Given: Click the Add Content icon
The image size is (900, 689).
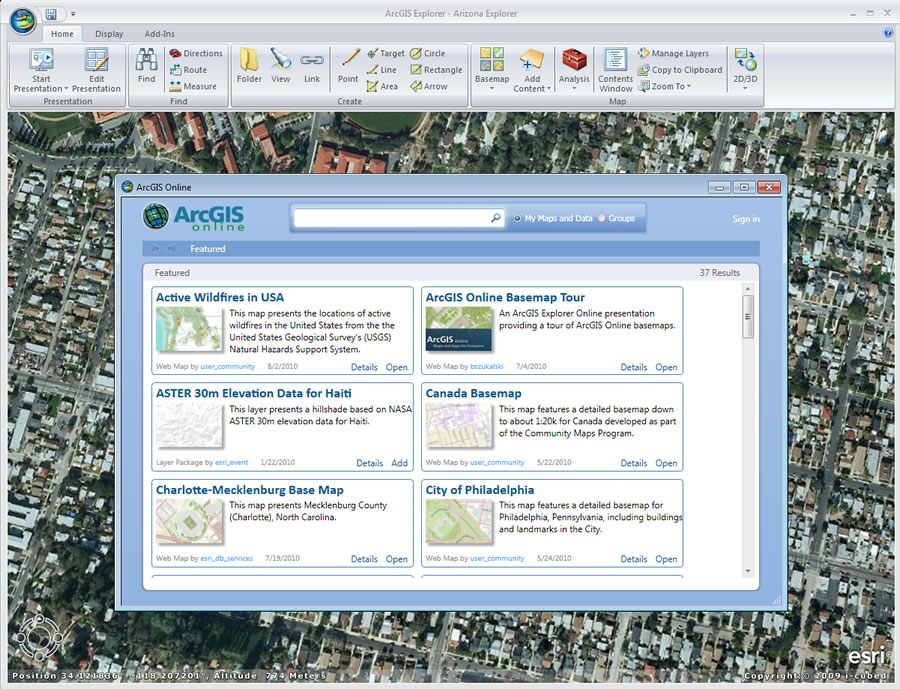Looking at the screenshot, I should point(532,59).
